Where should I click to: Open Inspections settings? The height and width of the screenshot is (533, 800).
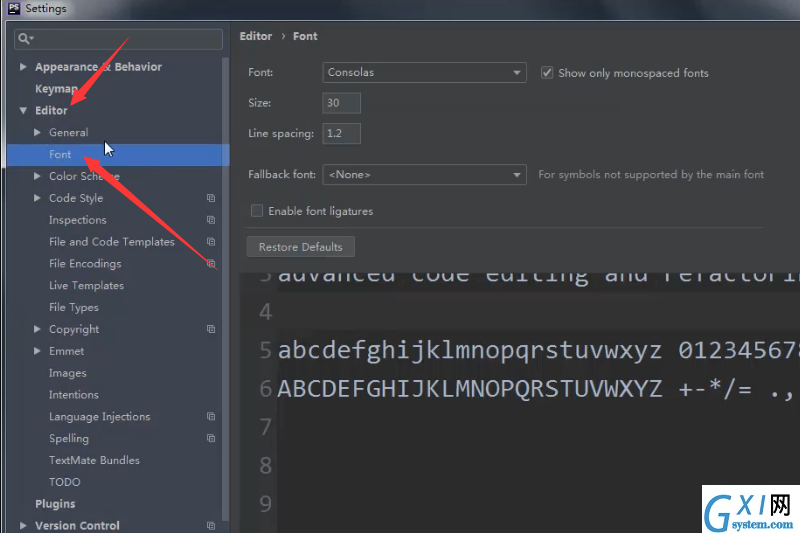coord(78,220)
